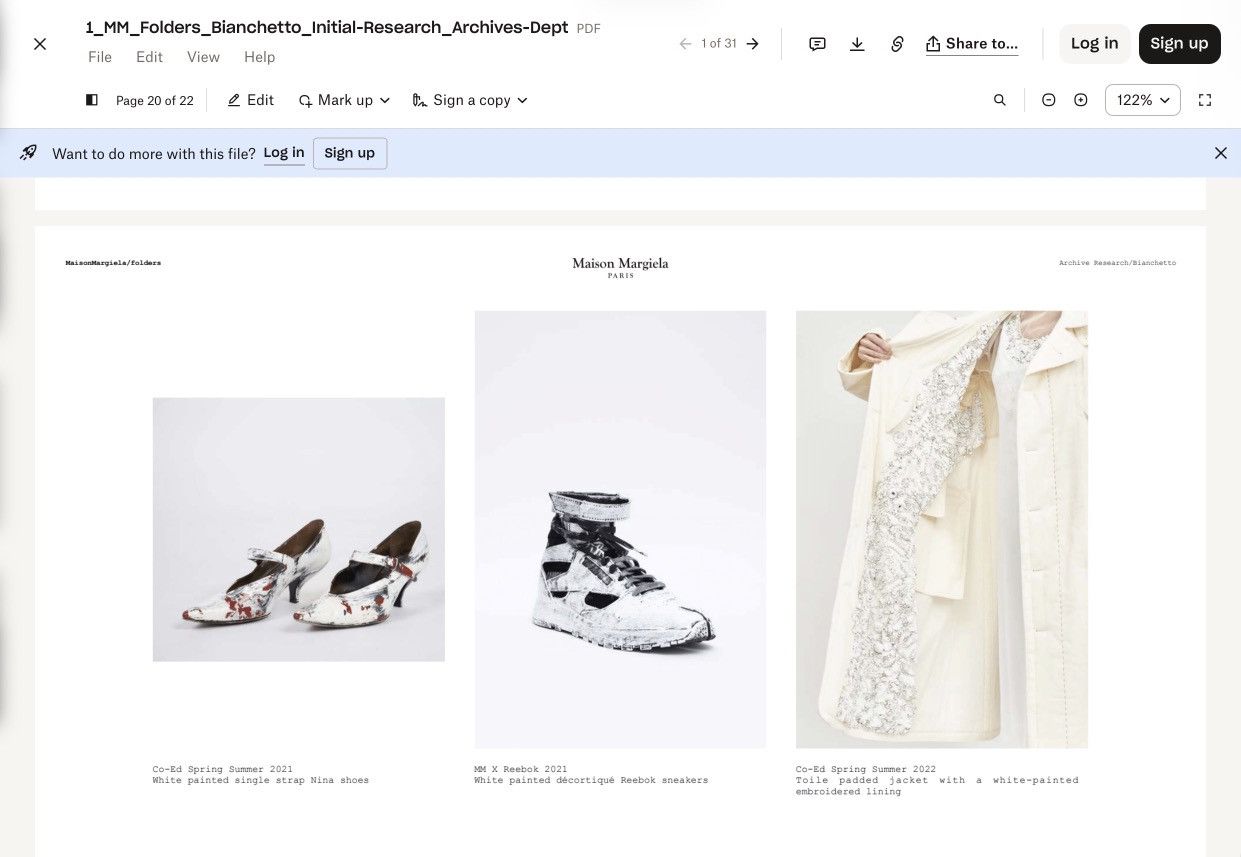Screen dimensions: 1241x857
Task: Copy link to file icon
Action: [x=897, y=44]
